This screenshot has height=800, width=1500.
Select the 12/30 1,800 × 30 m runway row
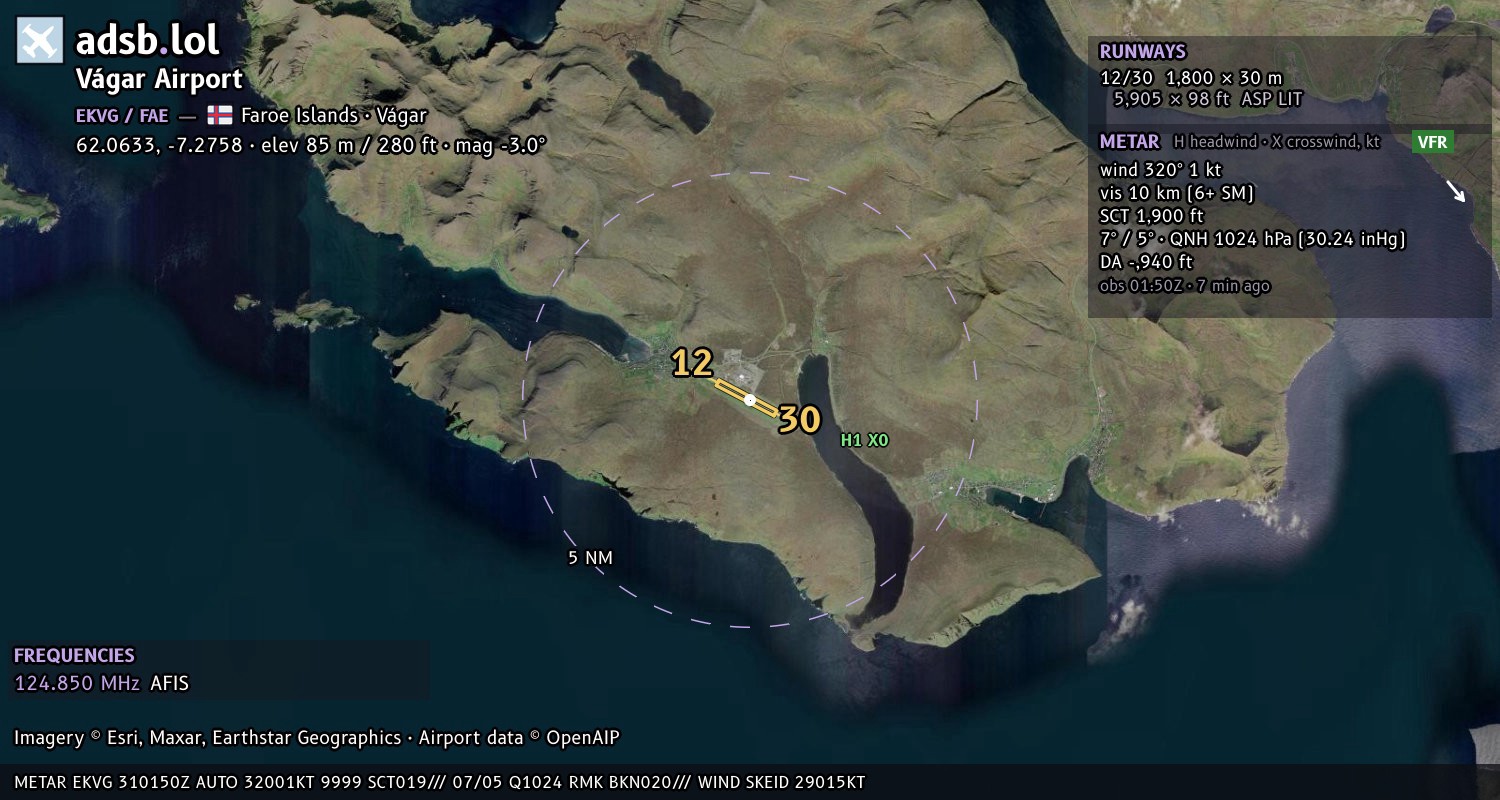tap(1190, 78)
